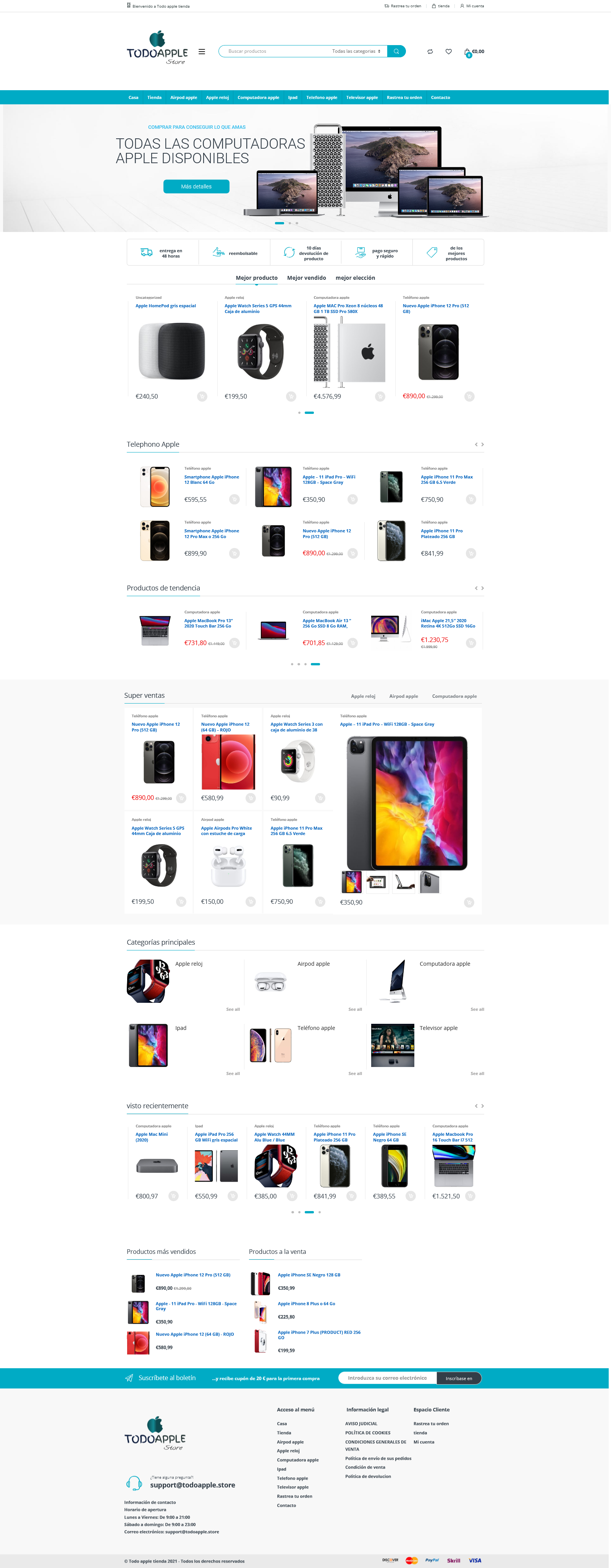Add Apple HomePod gris espacial to cart
The width and height of the screenshot is (611, 1568).
tap(202, 397)
